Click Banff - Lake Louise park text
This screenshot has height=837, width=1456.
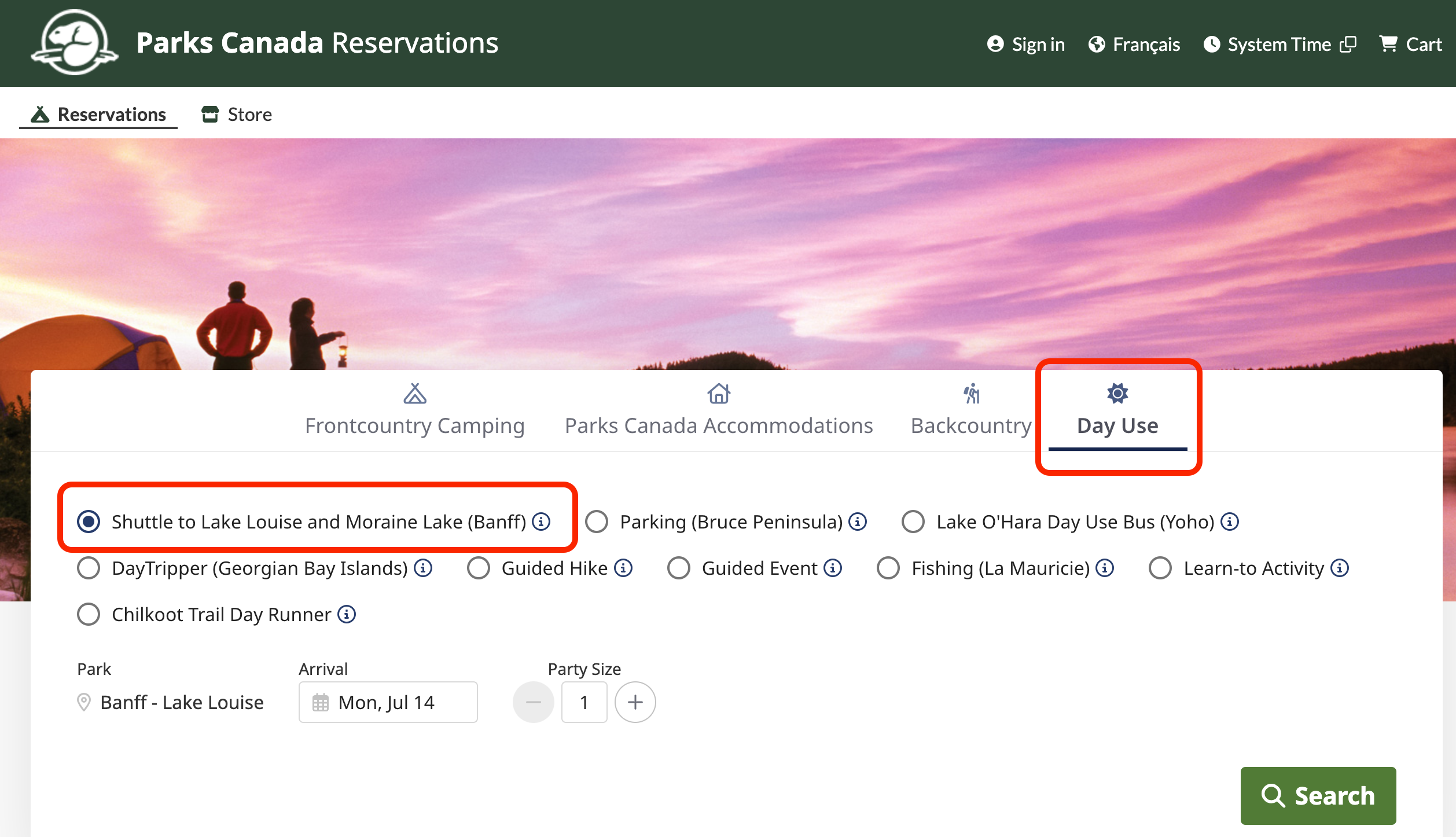[x=182, y=702]
